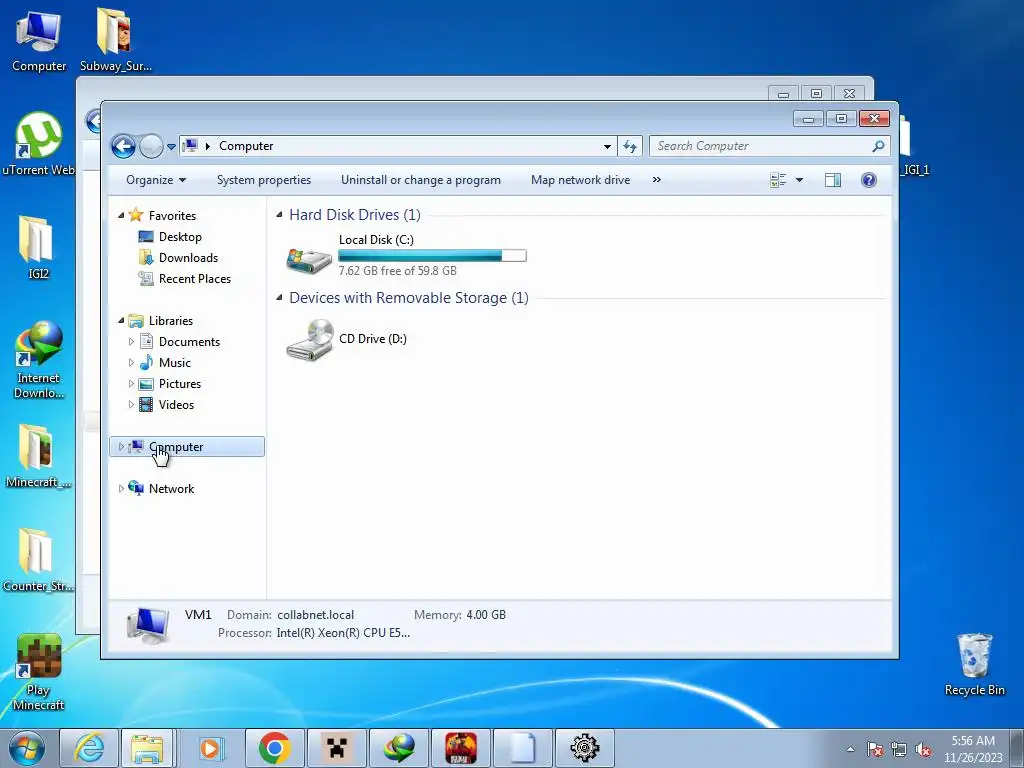The height and width of the screenshot is (768, 1024).
Task: Select Local Disk (C:) drive
Action: coord(406,255)
